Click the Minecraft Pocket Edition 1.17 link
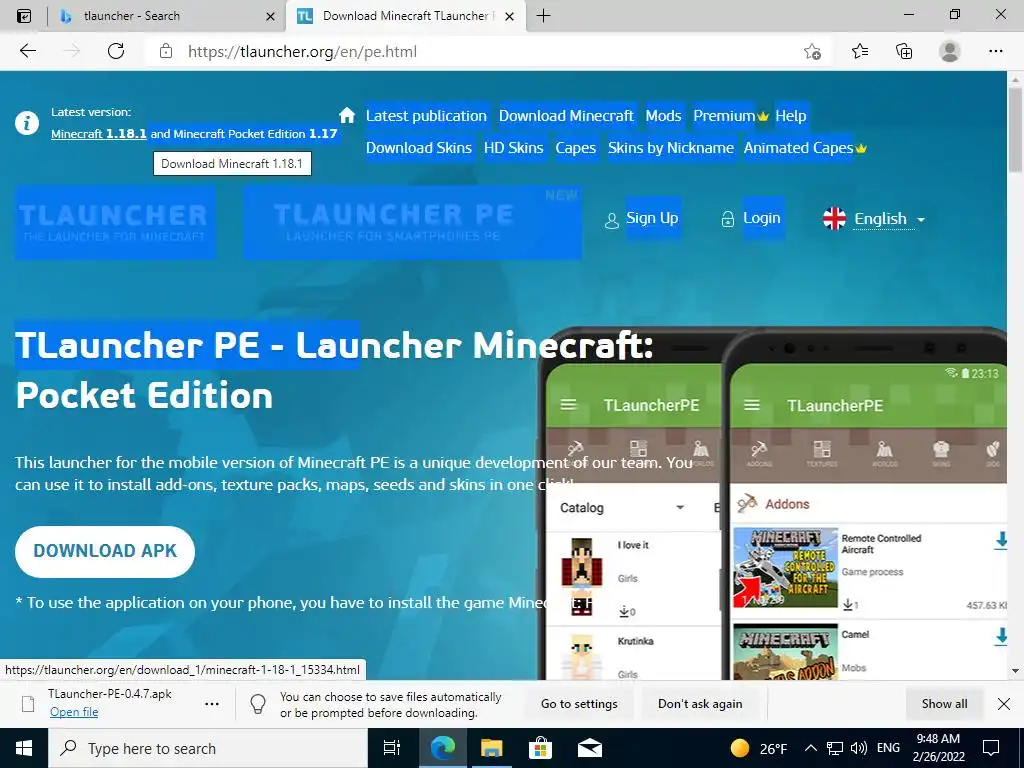This screenshot has width=1024, height=768. pos(255,134)
